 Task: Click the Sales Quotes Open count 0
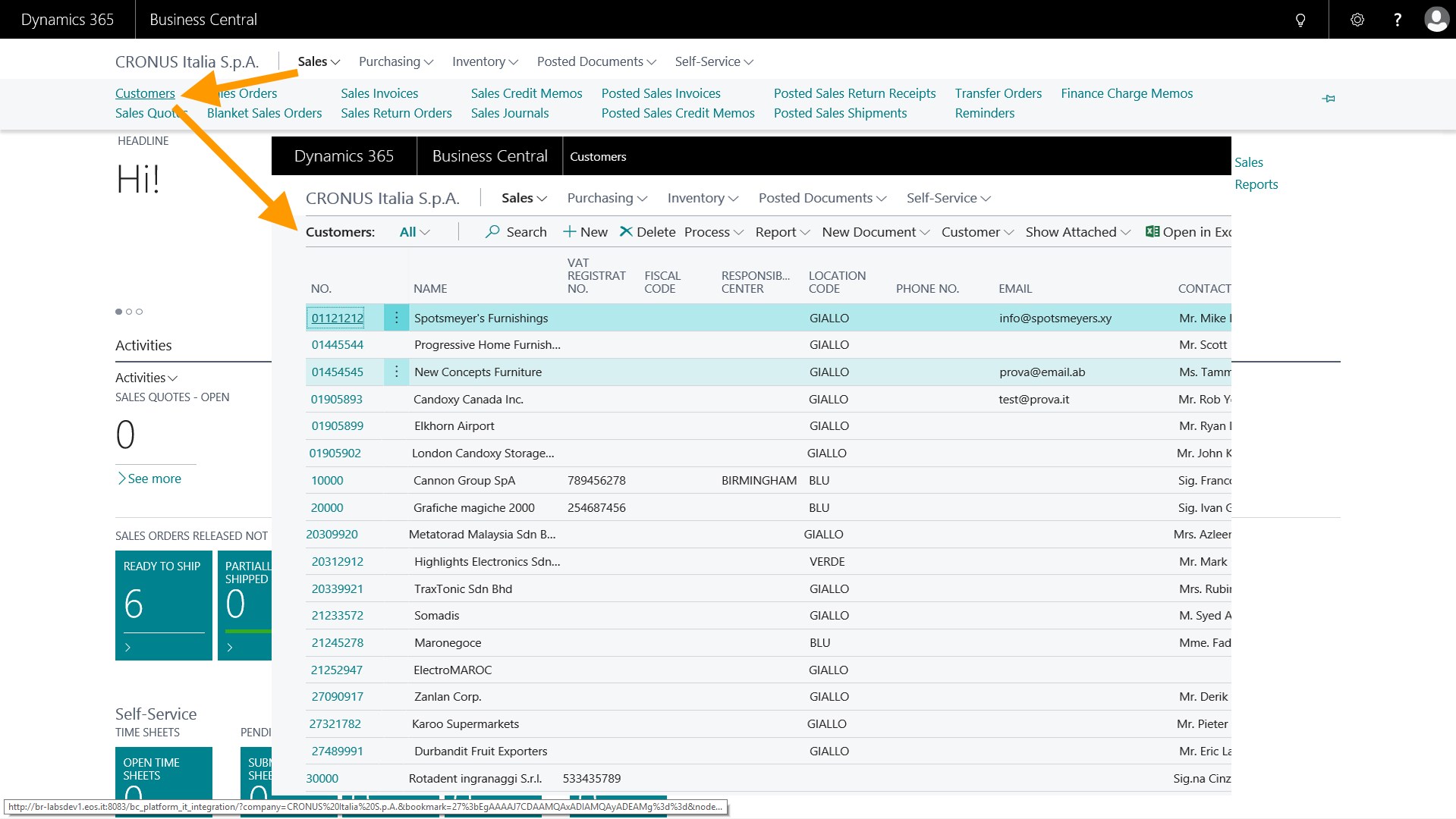click(125, 435)
